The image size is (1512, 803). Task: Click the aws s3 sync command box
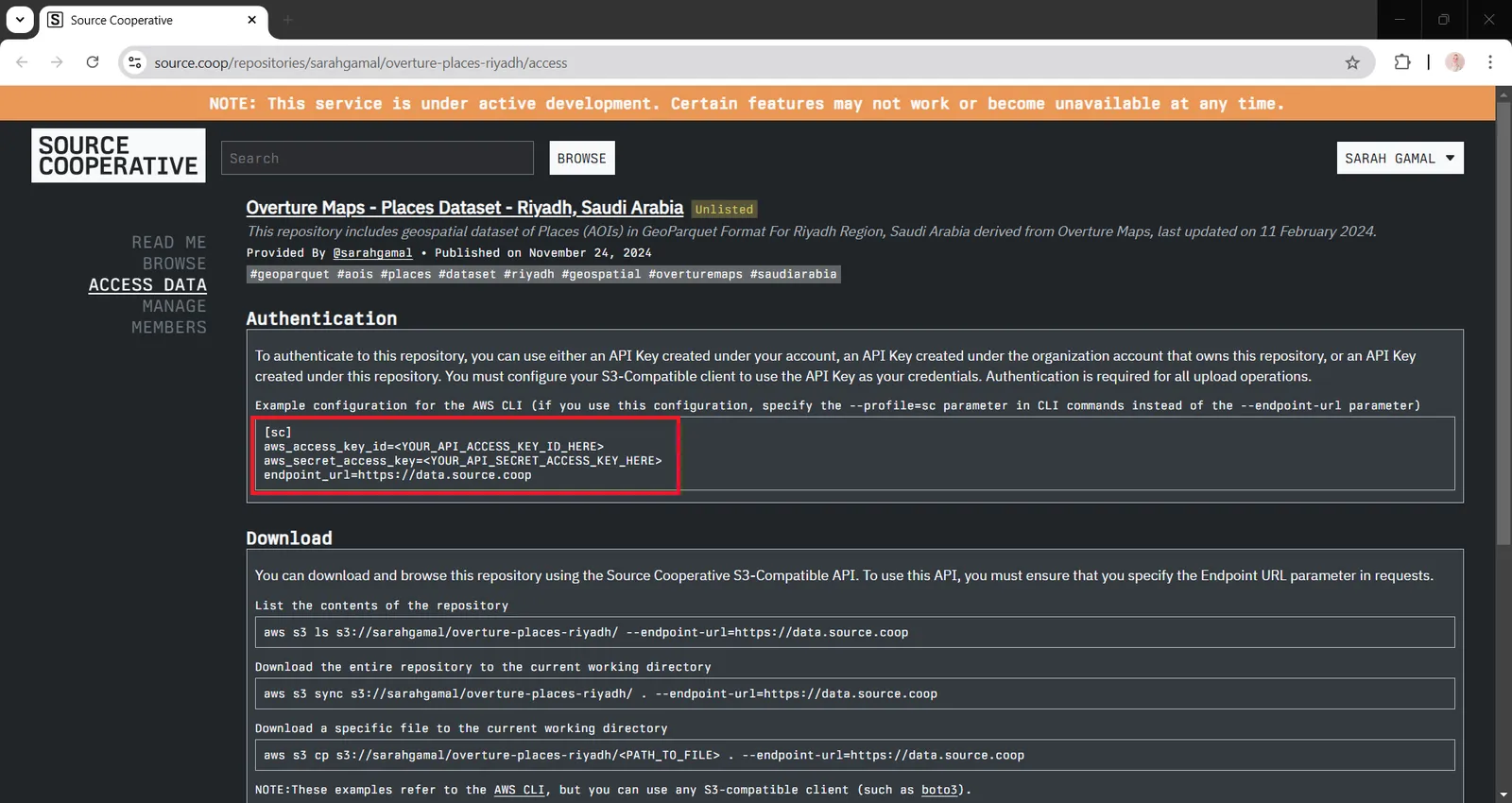click(x=854, y=693)
